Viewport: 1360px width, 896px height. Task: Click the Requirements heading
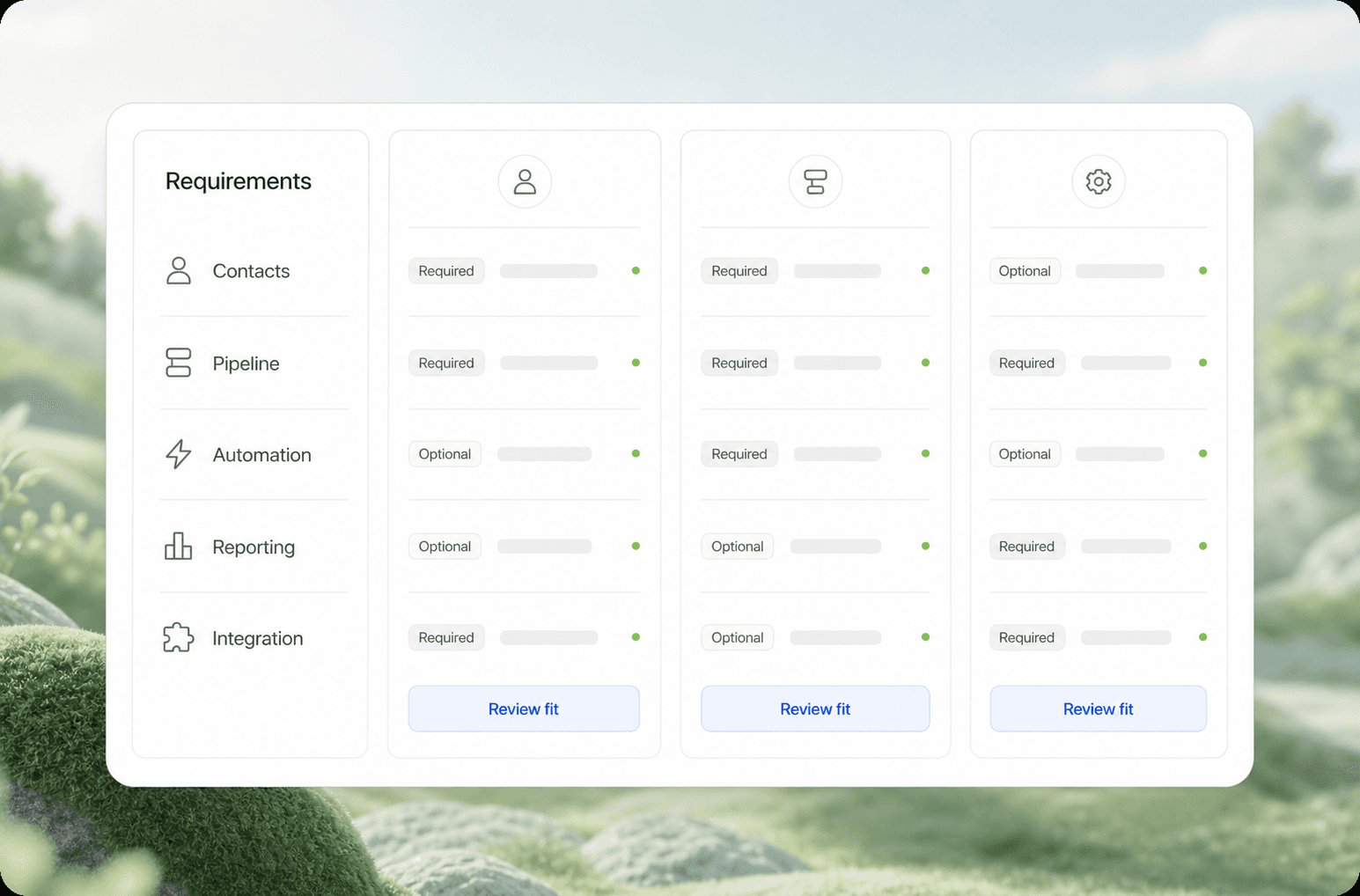[239, 181]
